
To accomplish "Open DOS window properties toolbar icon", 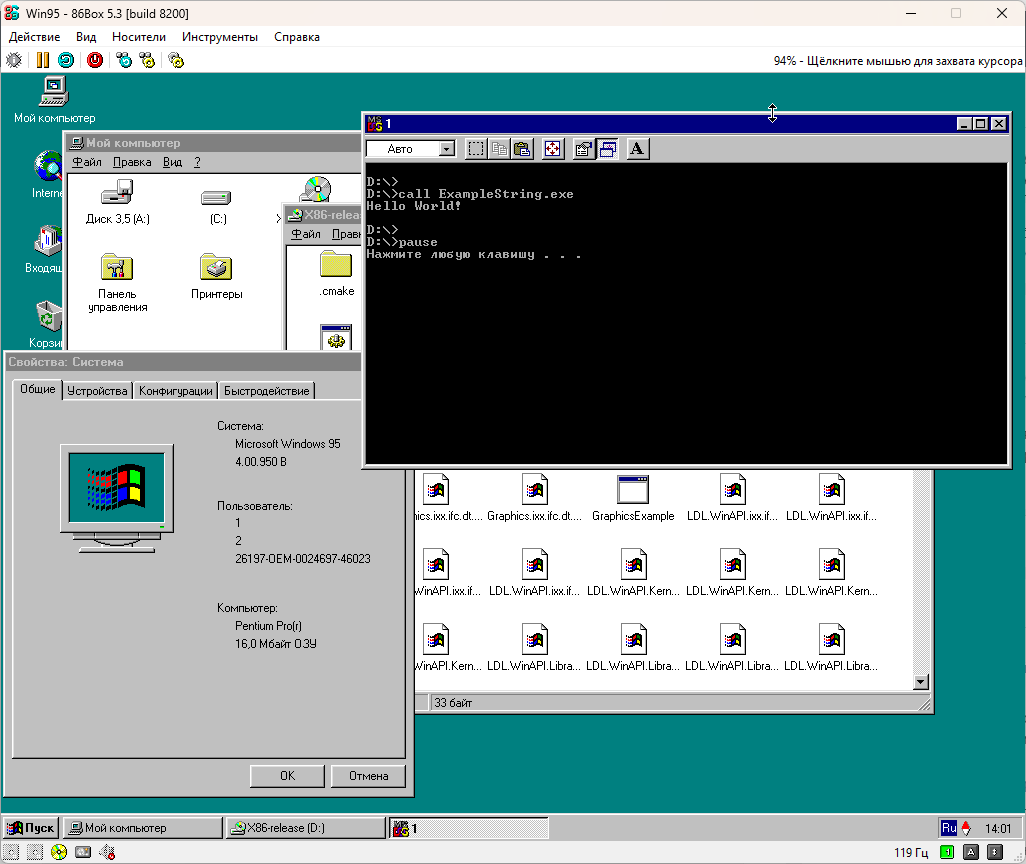I will click(584, 149).
